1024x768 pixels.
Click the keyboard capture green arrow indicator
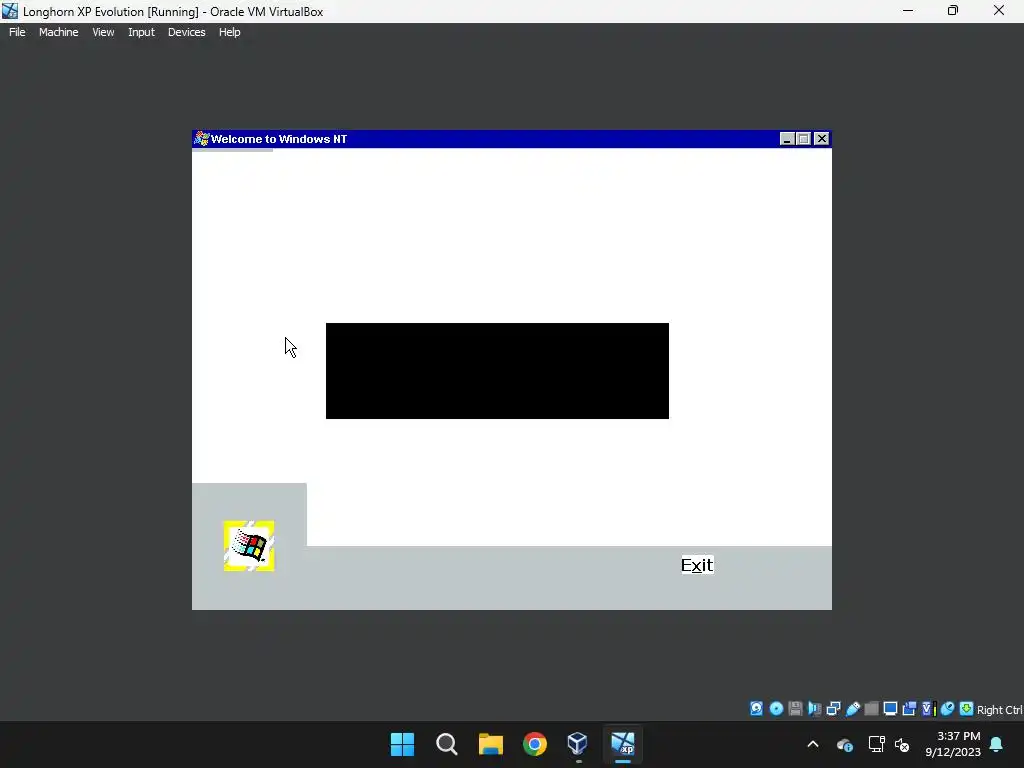coord(967,709)
